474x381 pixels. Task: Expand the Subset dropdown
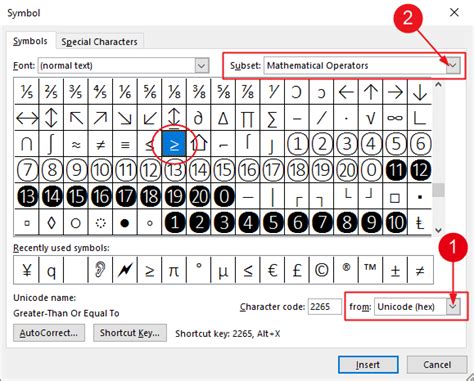point(453,66)
